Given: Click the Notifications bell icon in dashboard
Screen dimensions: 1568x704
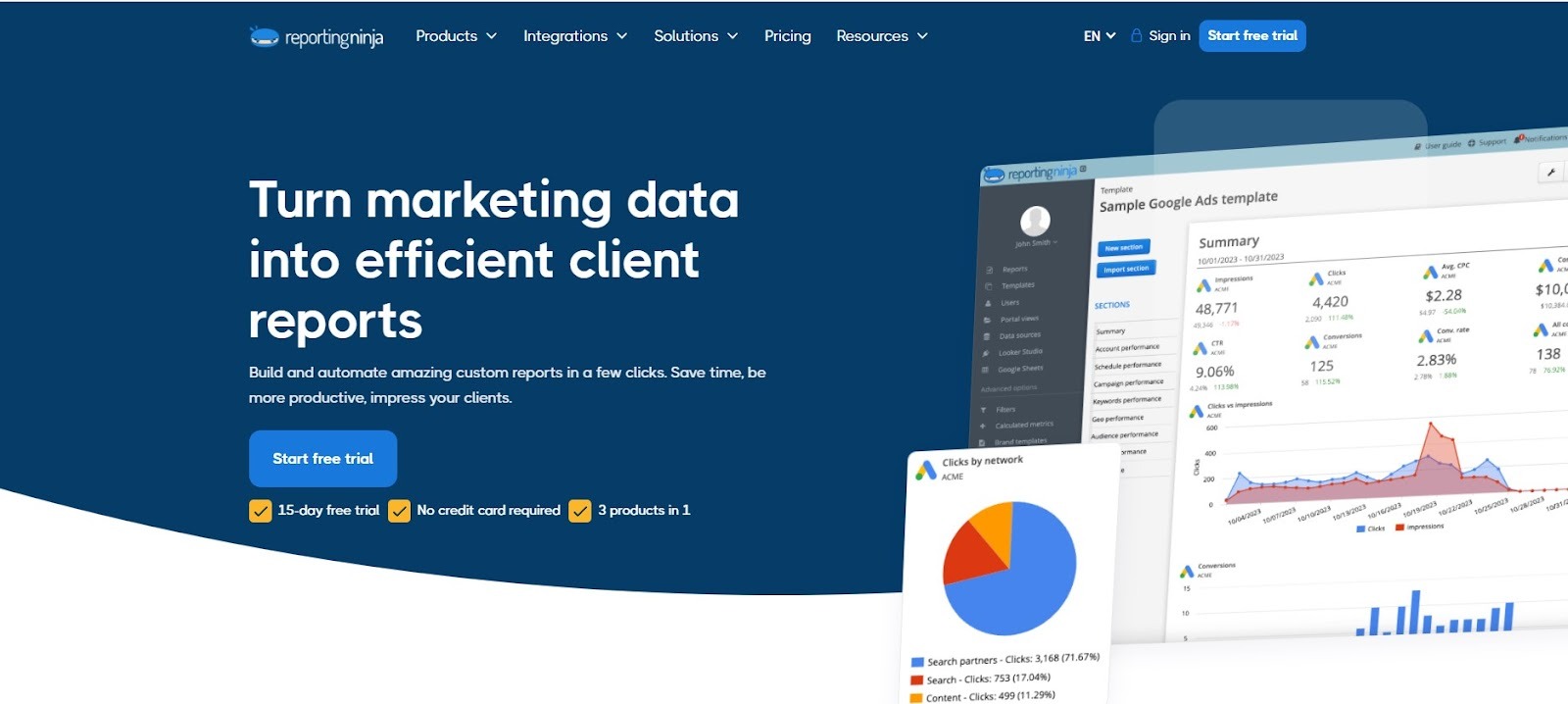Looking at the screenshot, I should (1519, 139).
